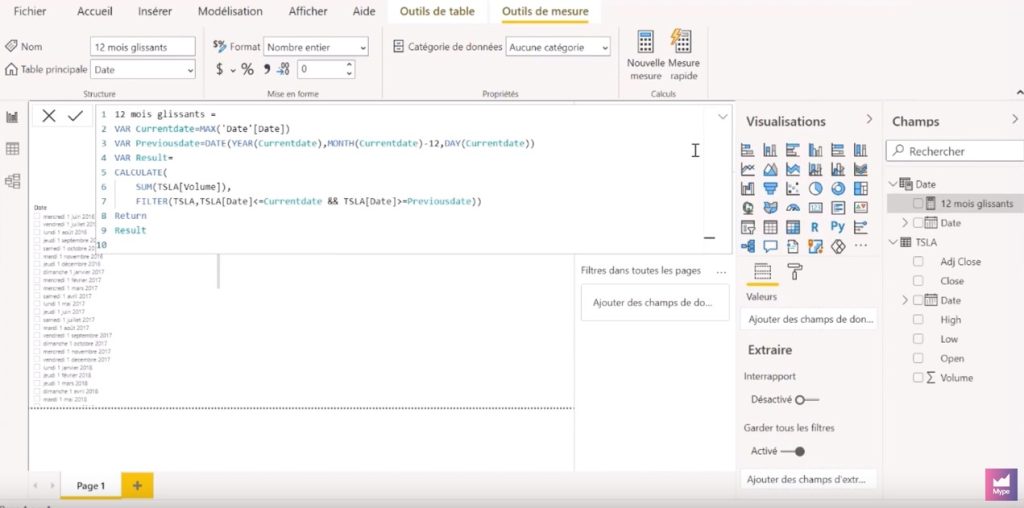
Task: Check the Low field checkbox
Action: coord(918,339)
